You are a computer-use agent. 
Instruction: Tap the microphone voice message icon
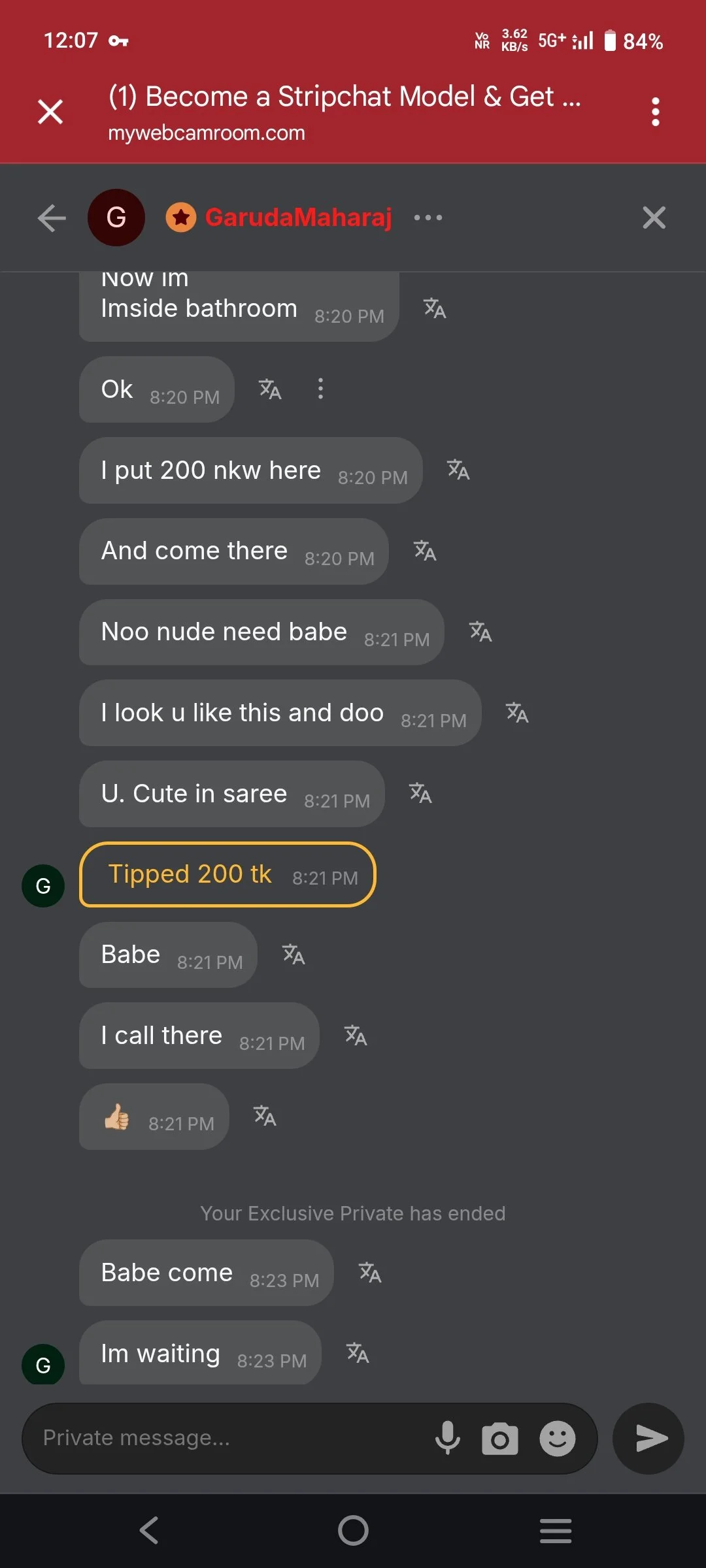point(448,1437)
